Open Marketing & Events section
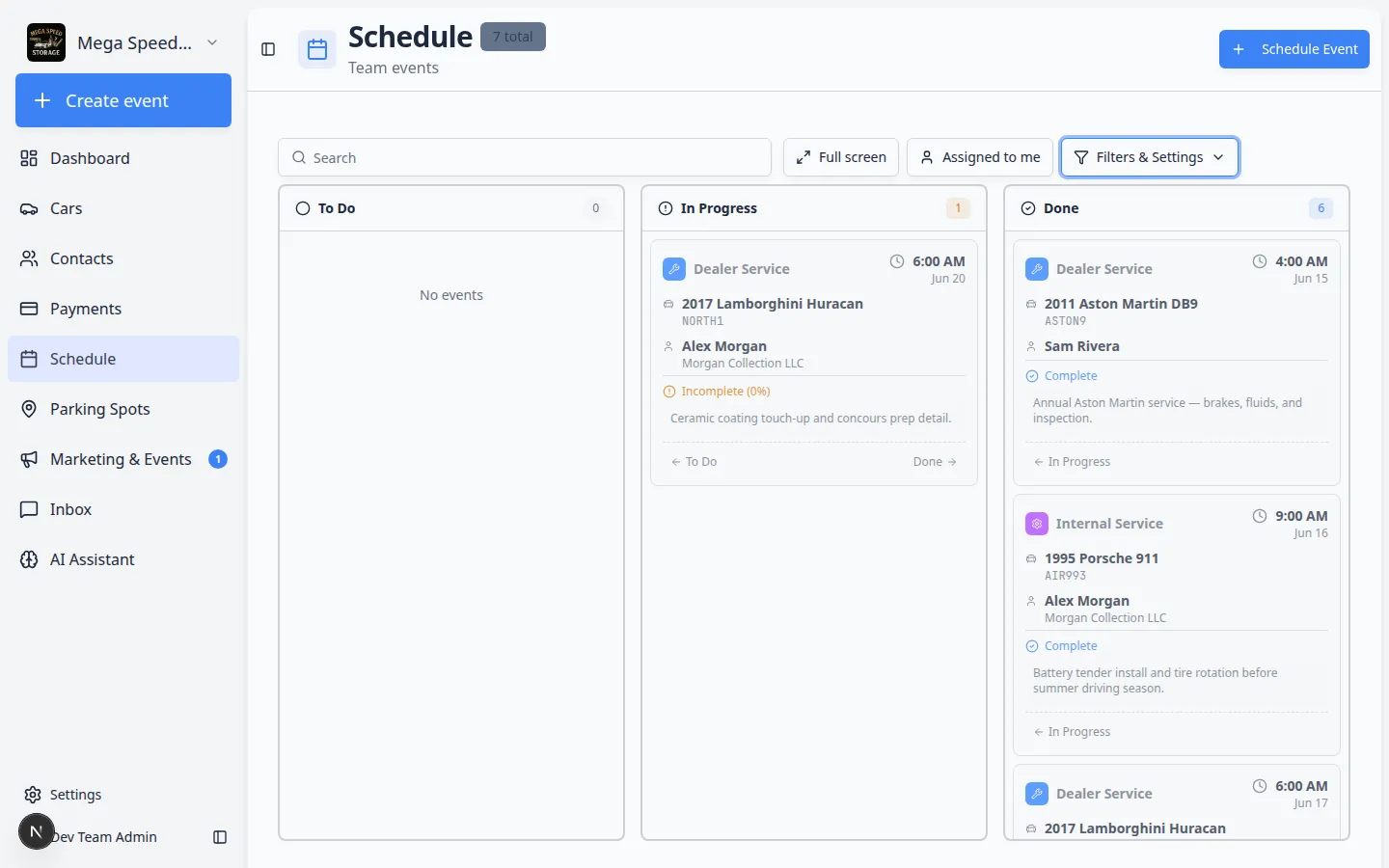This screenshot has height=868, width=1389. point(123,459)
